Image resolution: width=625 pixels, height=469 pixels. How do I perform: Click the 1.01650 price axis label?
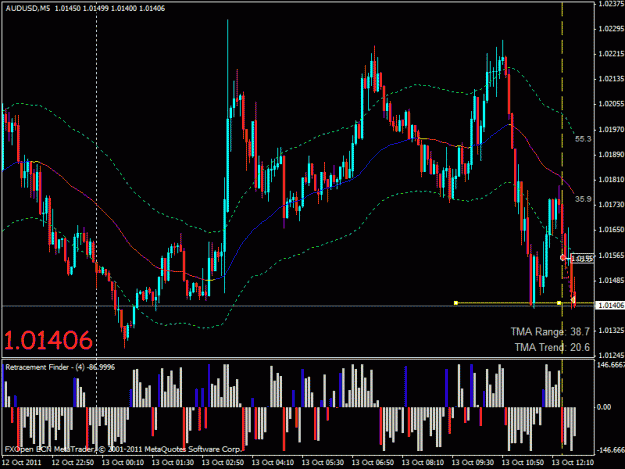pyautogui.click(x=611, y=230)
